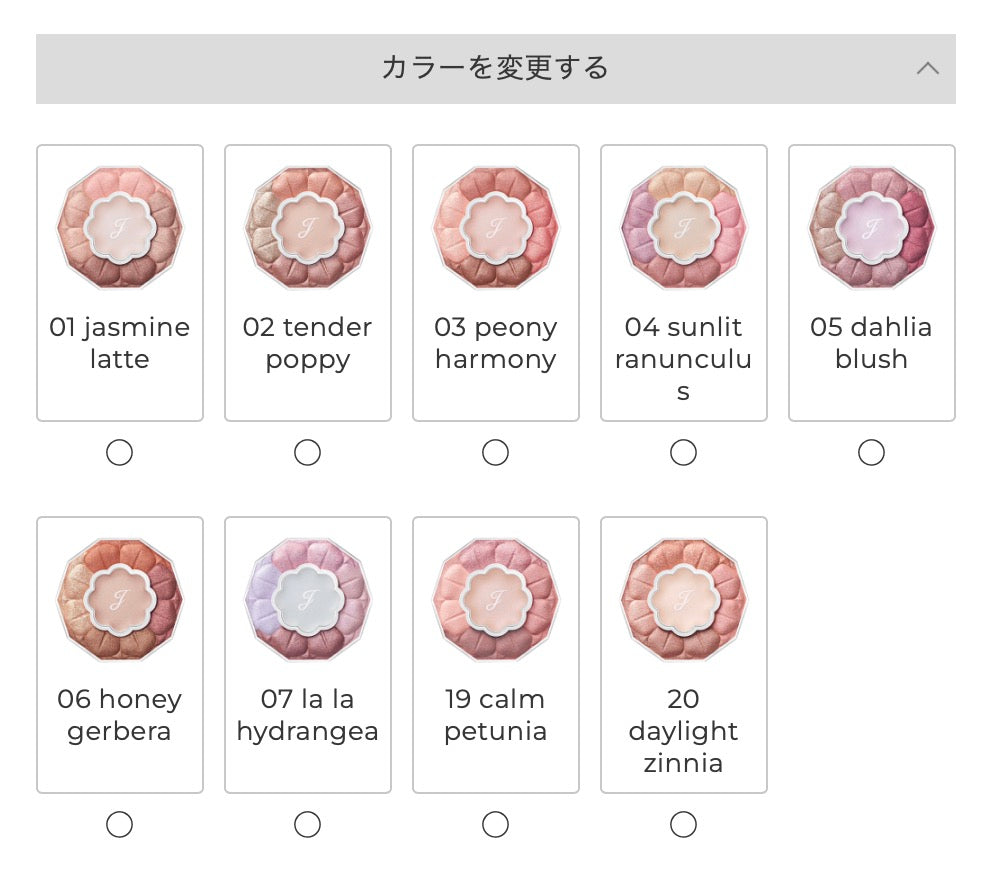Click the sunlit ranunculus palette thumbnail
This screenshot has width=998, height=876.
[x=684, y=227]
